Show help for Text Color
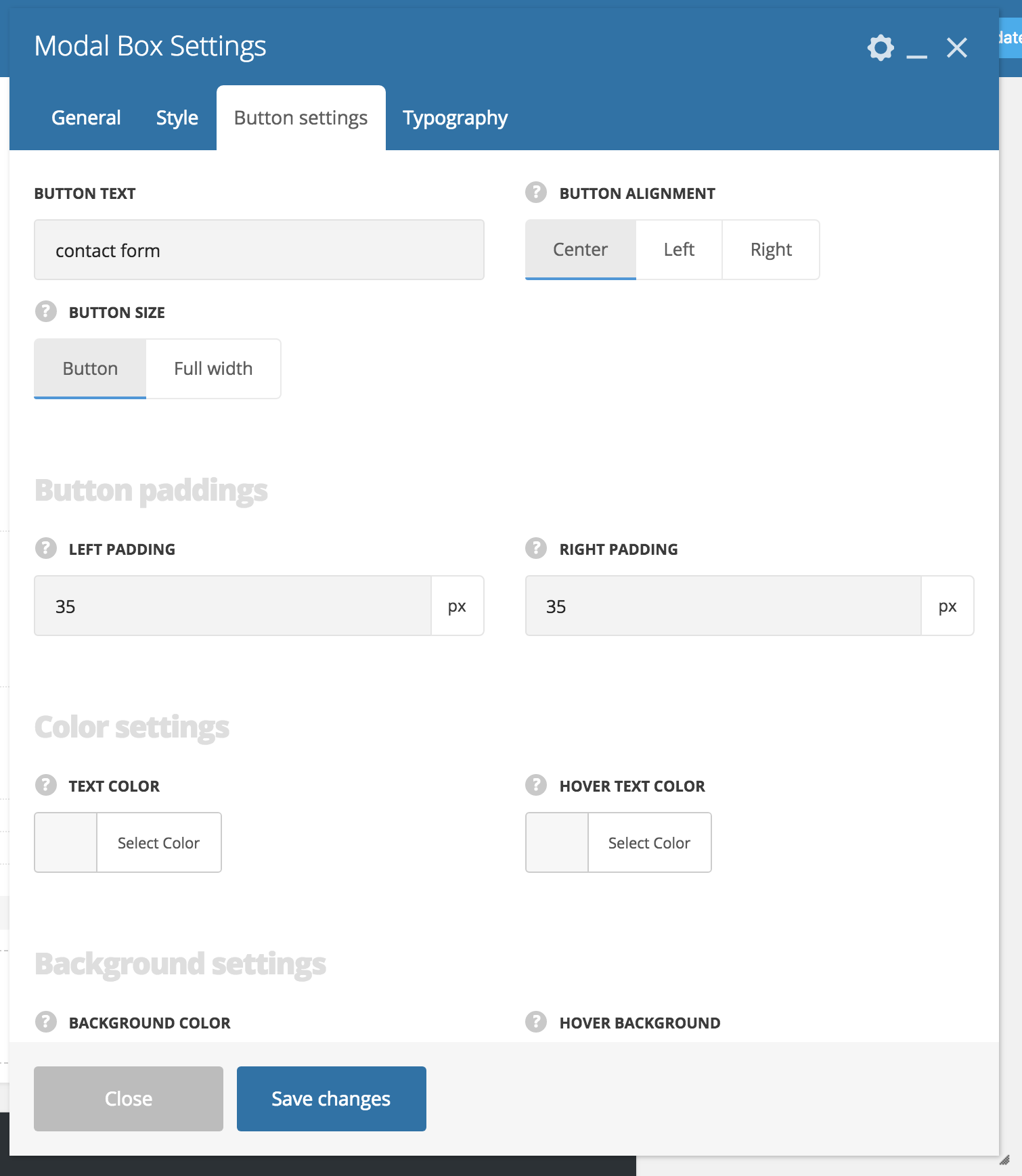Image resolution: width=1022 pixels, height=1176 pixels. (x=45, y=786)
